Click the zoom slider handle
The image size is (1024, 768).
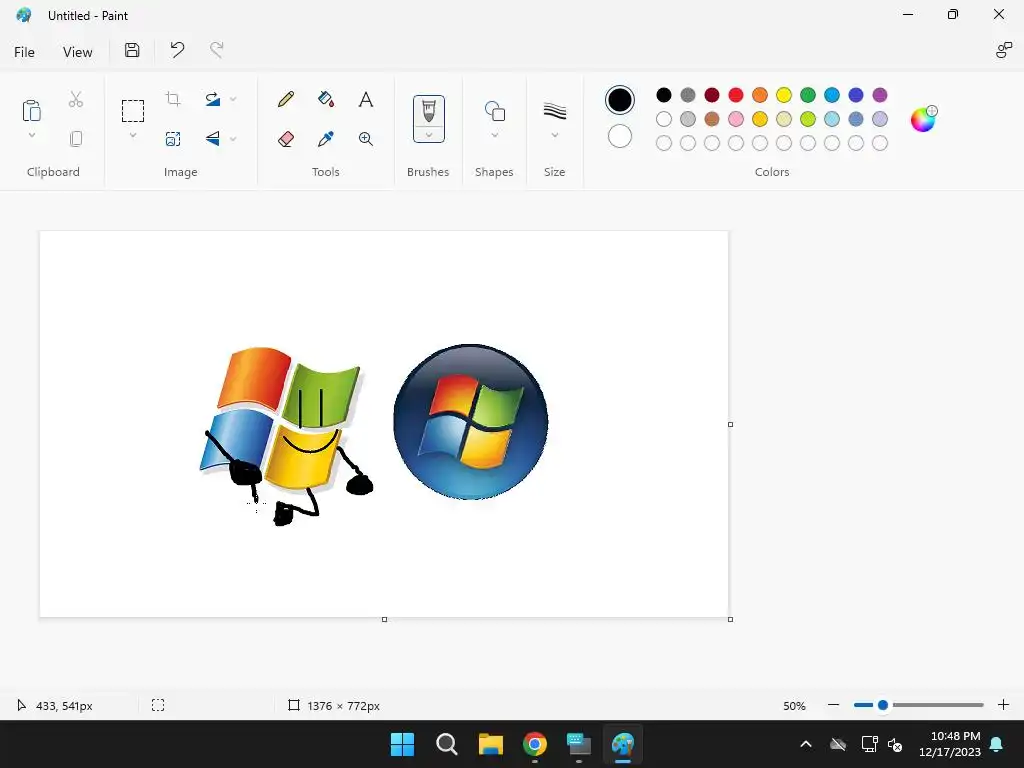883,705
